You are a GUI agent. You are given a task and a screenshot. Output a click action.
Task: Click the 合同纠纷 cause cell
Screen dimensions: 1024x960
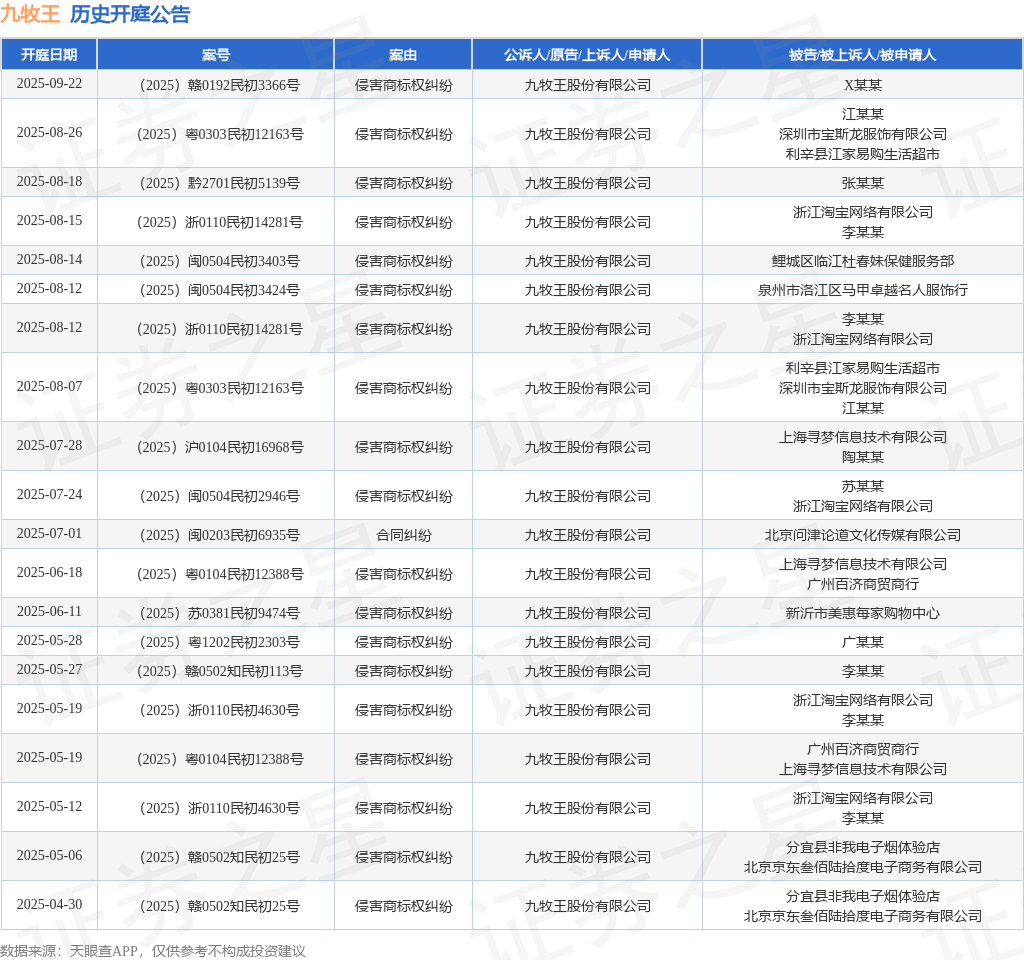tap(404, 536)
